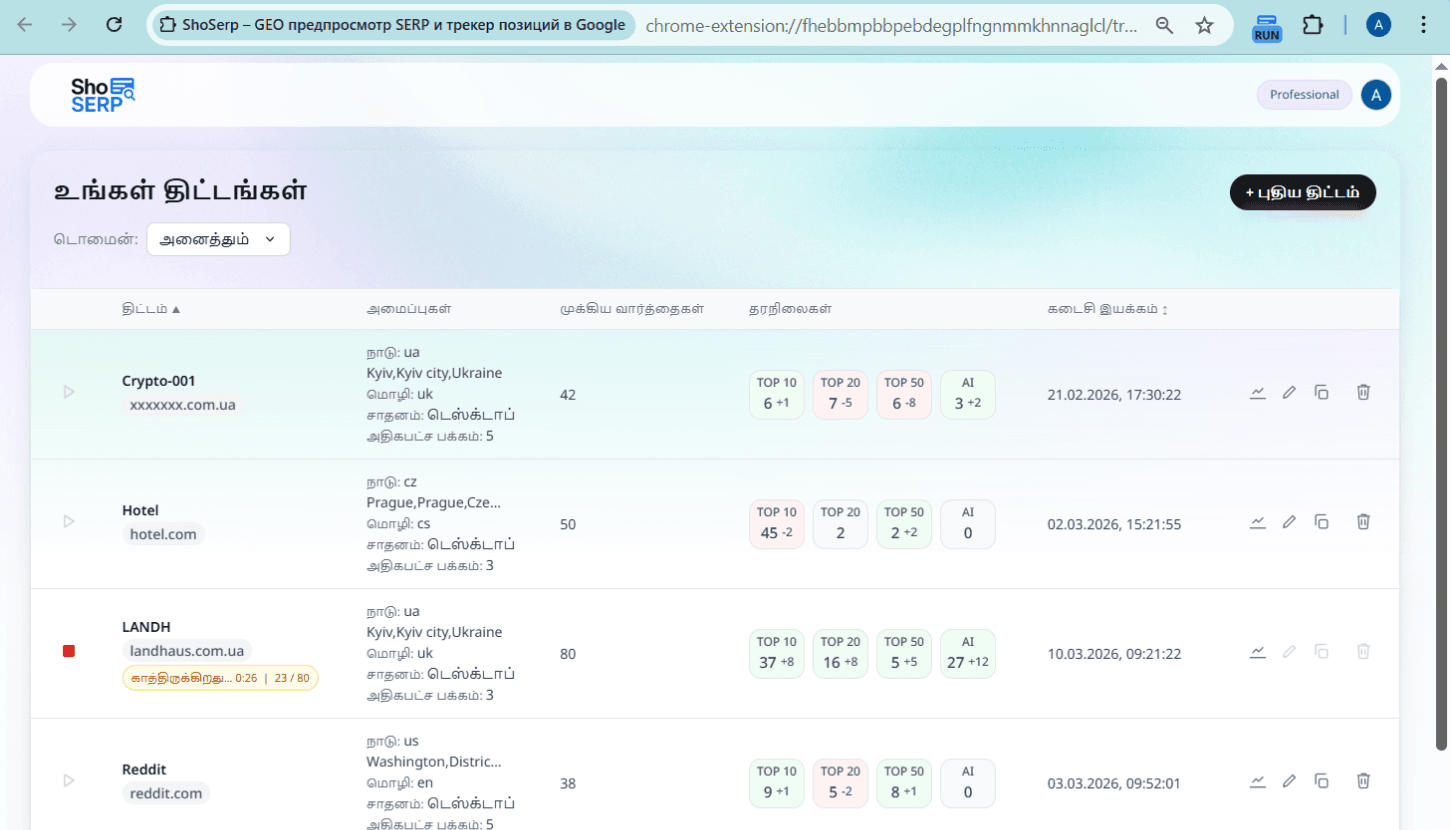Click the zoom magnifier in address bar
This screenshot has height=830, width=1450.
[x=1164, y=25]
